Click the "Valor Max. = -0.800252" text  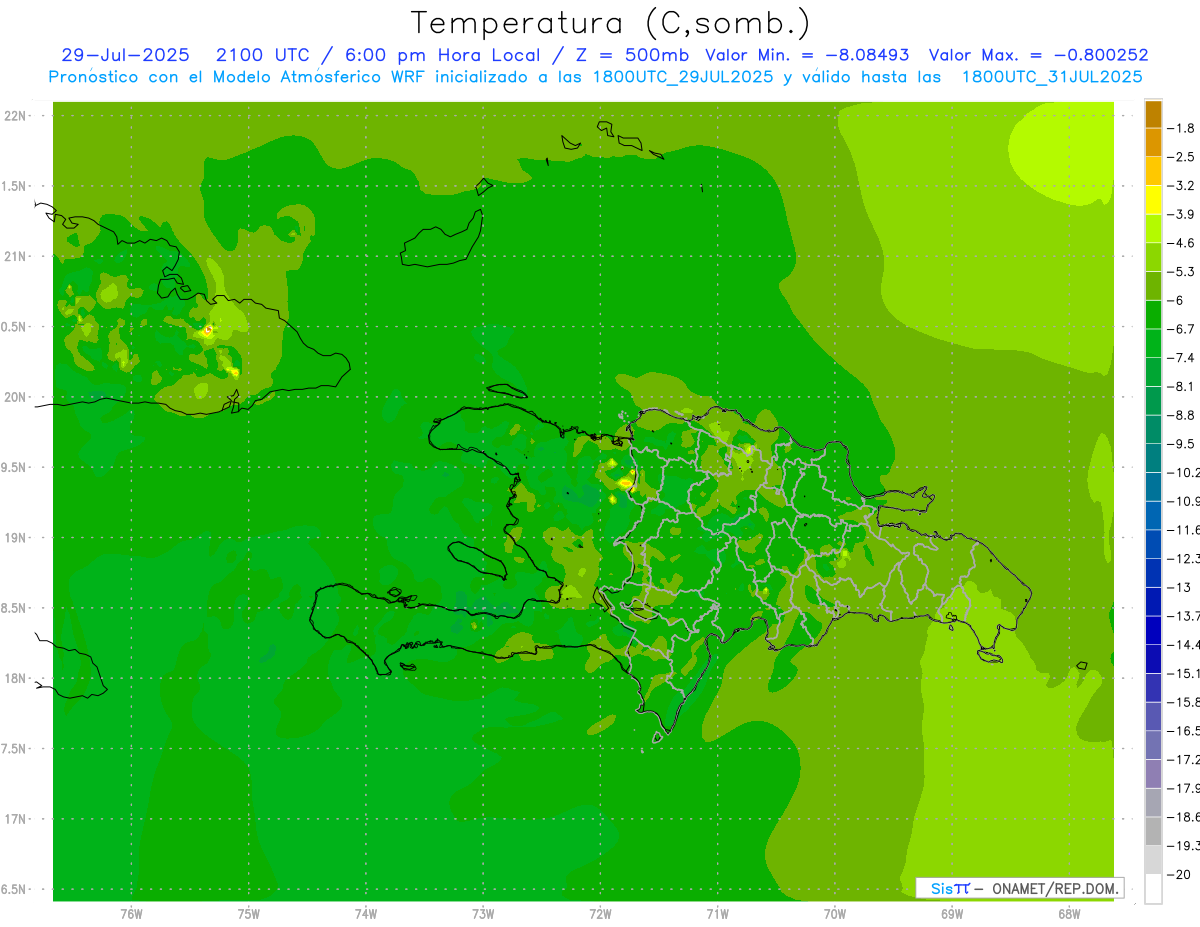[x=1038, y=55]
